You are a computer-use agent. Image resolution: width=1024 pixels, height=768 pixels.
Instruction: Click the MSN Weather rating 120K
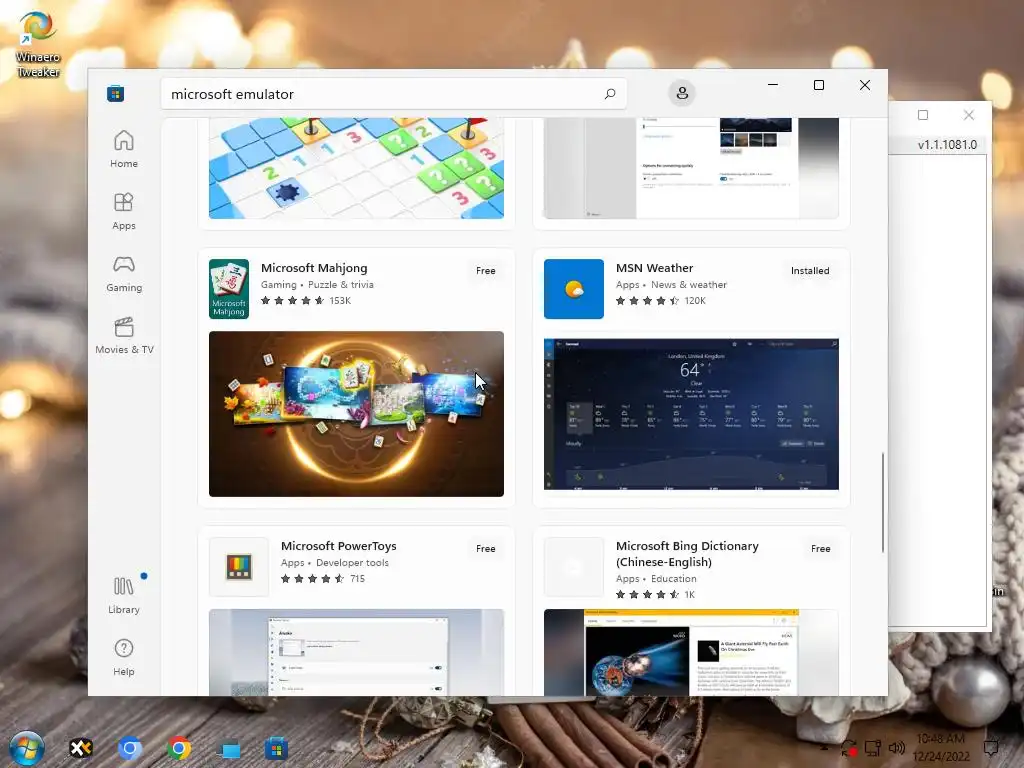tap(661, 300)
